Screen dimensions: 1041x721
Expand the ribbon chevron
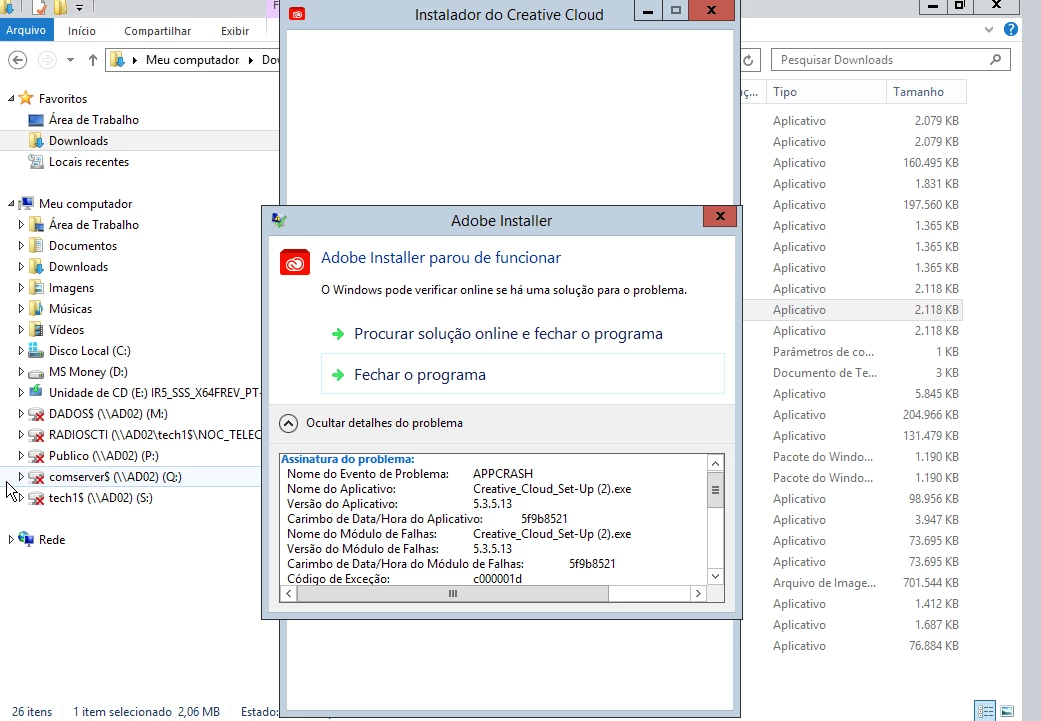click(x=989, y=29)
